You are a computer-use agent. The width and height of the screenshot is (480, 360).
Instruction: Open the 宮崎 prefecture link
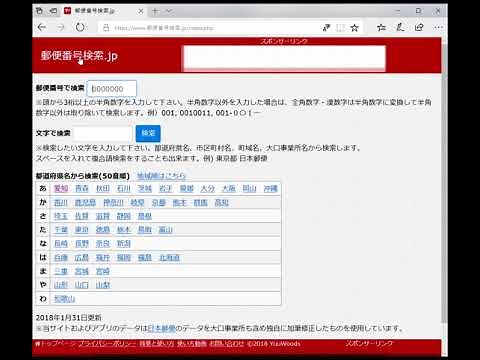(103, 271)
